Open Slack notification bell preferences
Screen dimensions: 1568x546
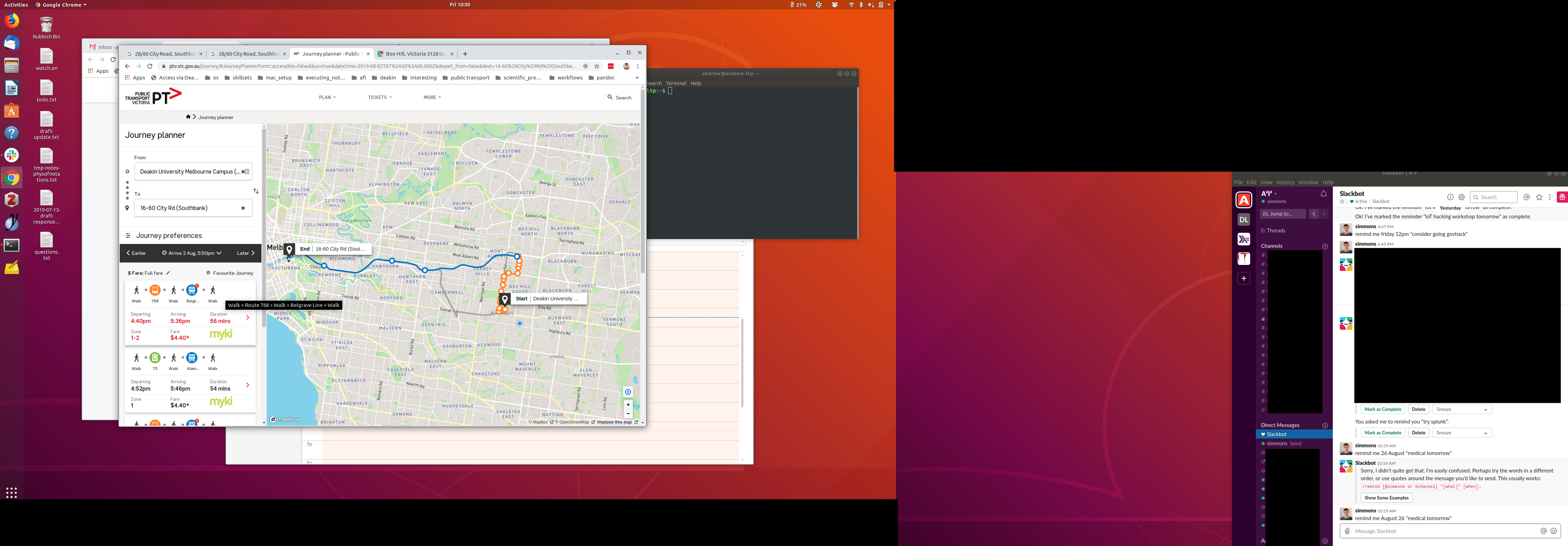point(1323,194)
